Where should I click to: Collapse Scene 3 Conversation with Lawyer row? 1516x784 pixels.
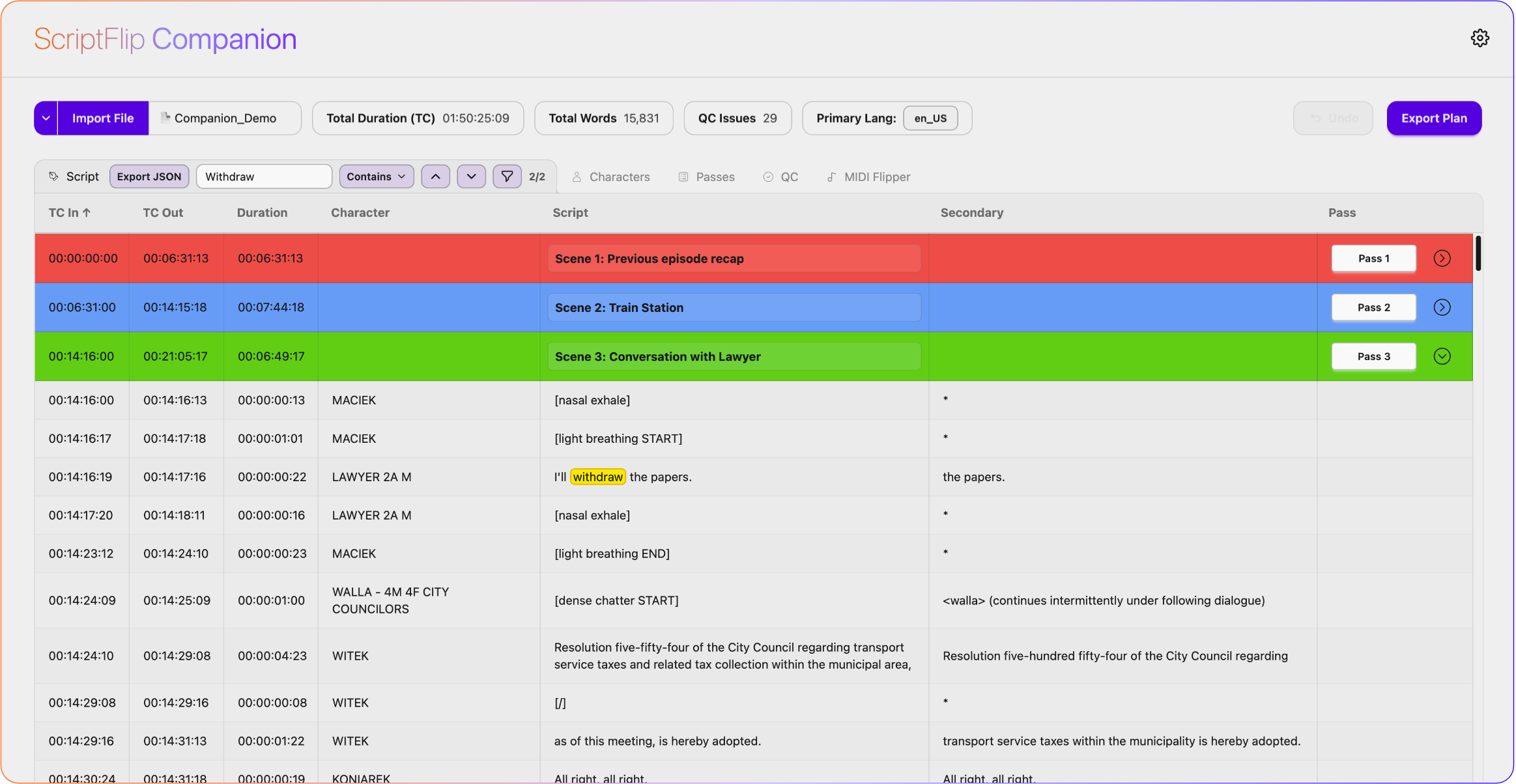(1442, 356)
